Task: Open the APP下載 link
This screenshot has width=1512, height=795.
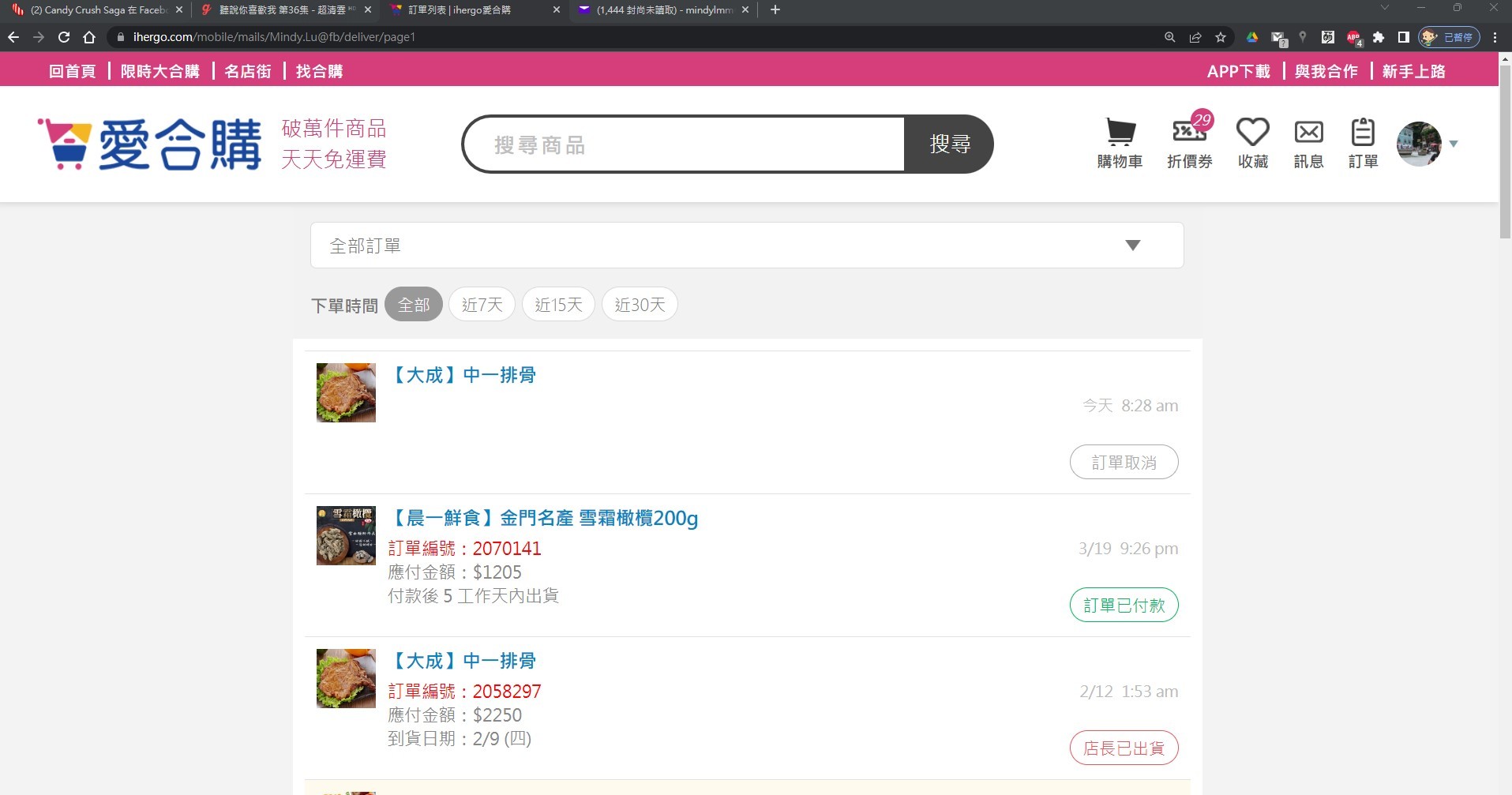Action: (x=1238, y=71)
